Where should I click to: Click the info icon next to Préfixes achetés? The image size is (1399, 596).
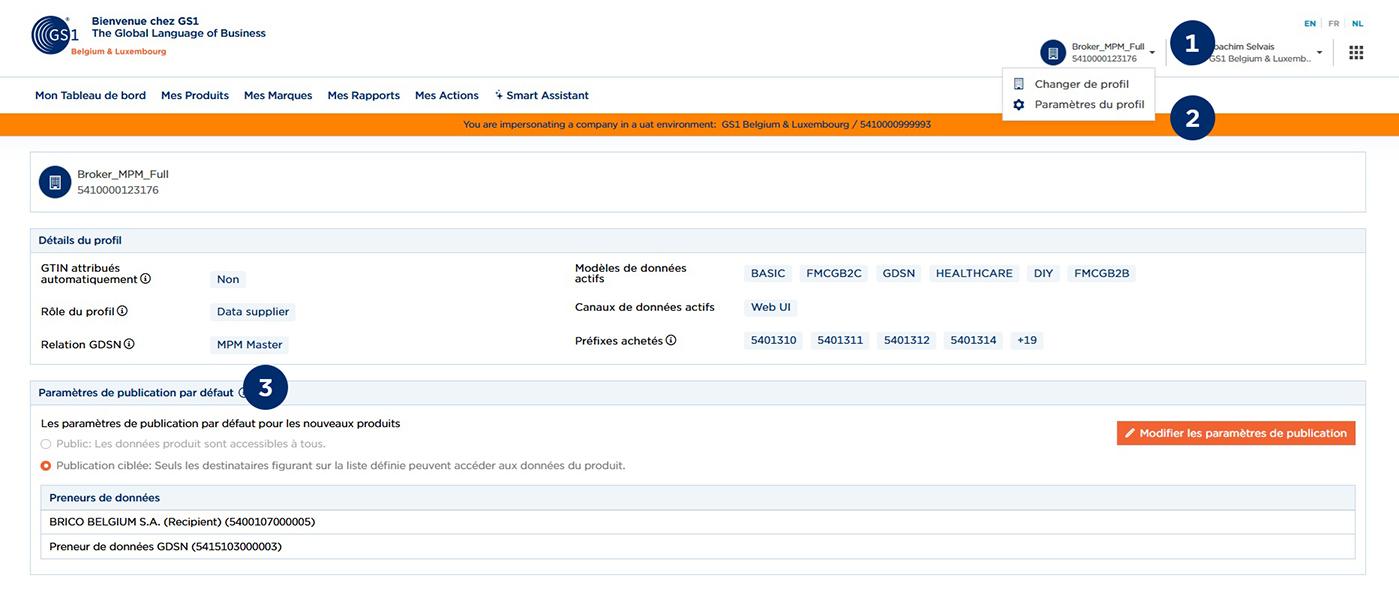pos(671,340)
